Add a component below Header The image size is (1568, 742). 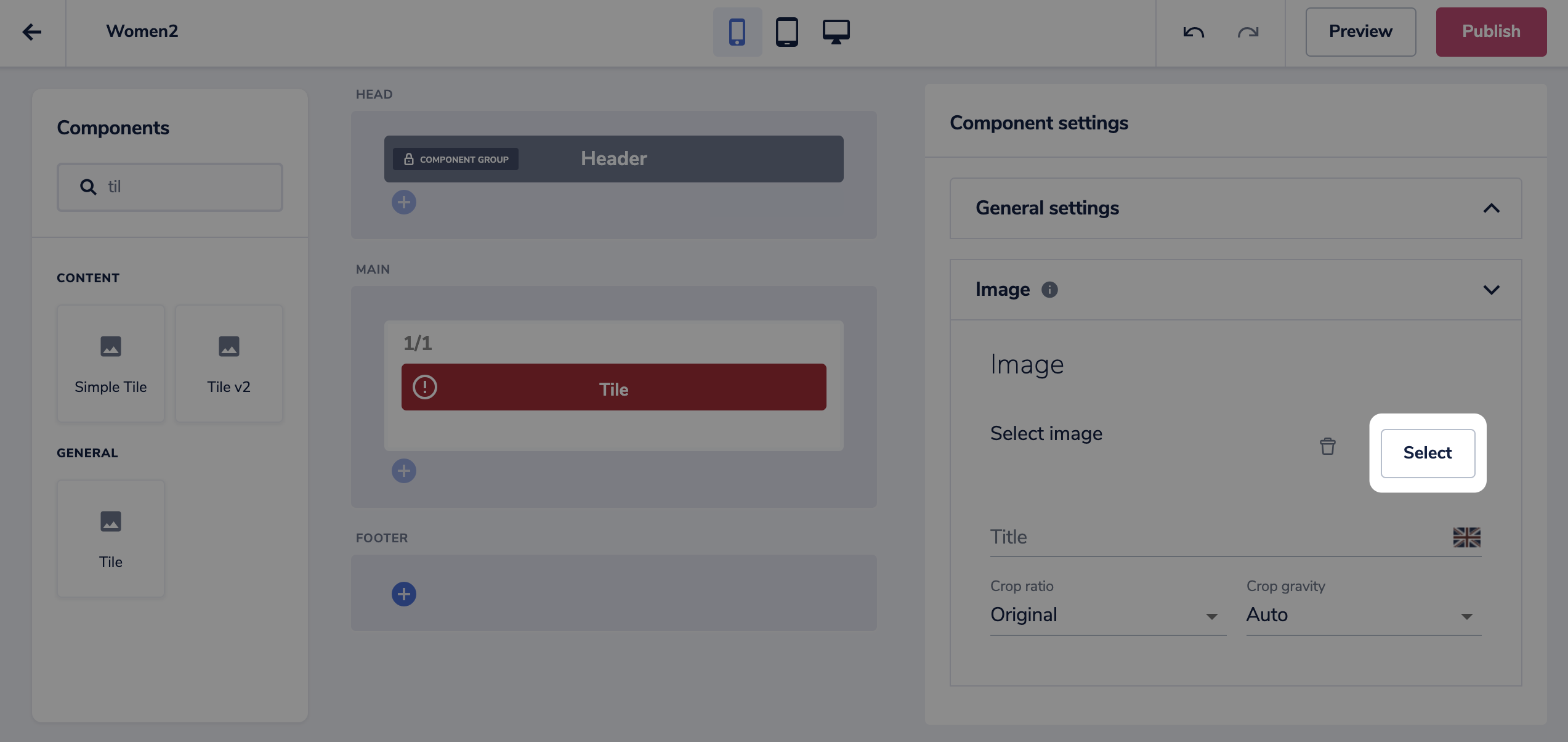coord(404,202)
